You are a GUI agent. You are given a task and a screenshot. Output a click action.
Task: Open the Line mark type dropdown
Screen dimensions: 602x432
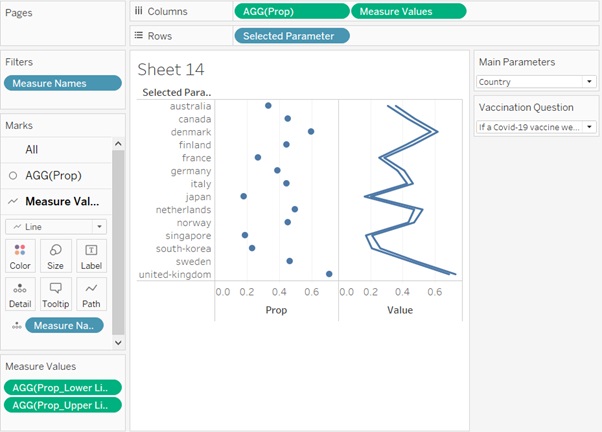(x=57, y=227)
